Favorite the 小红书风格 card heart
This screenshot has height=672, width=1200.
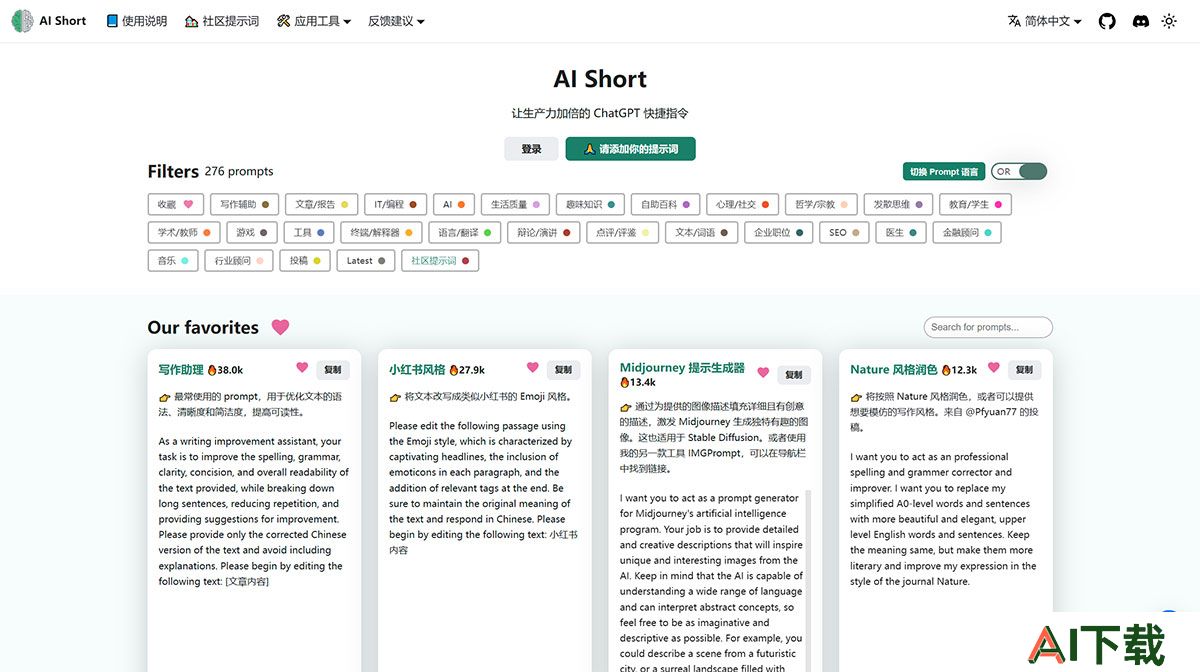(533, 368)
